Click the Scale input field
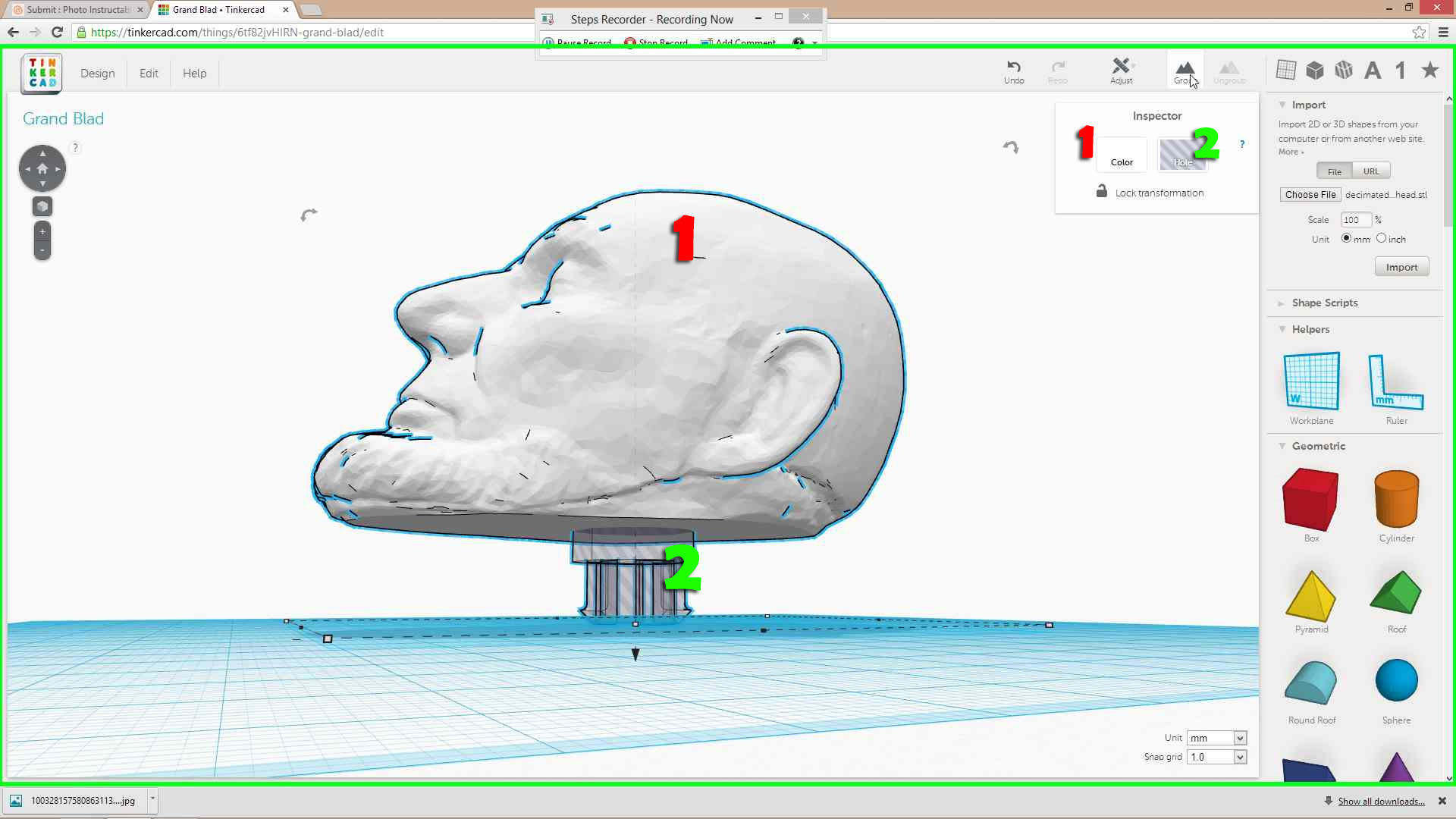1456x819 pixels. pos(1356,220)
